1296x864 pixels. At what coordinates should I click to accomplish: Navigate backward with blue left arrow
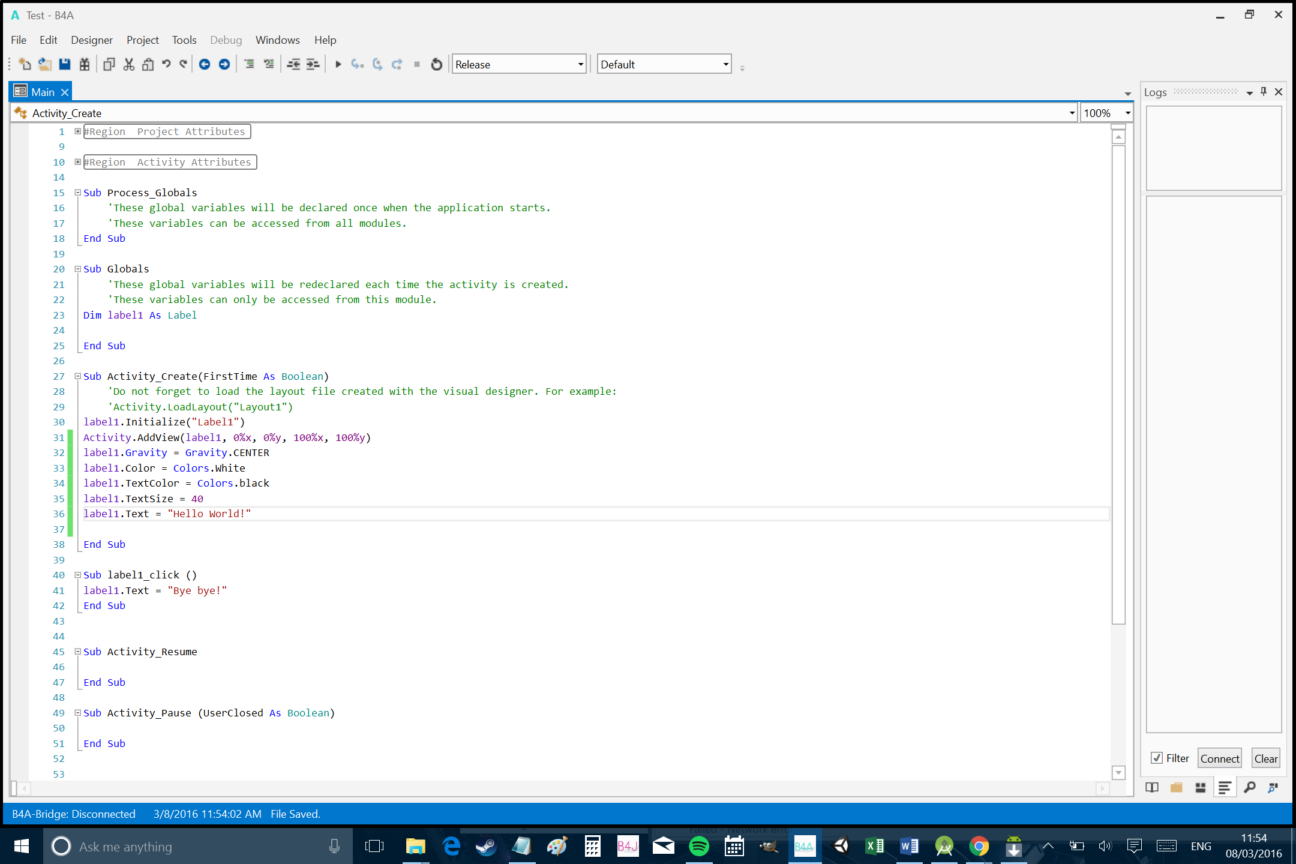coord(204,64)
